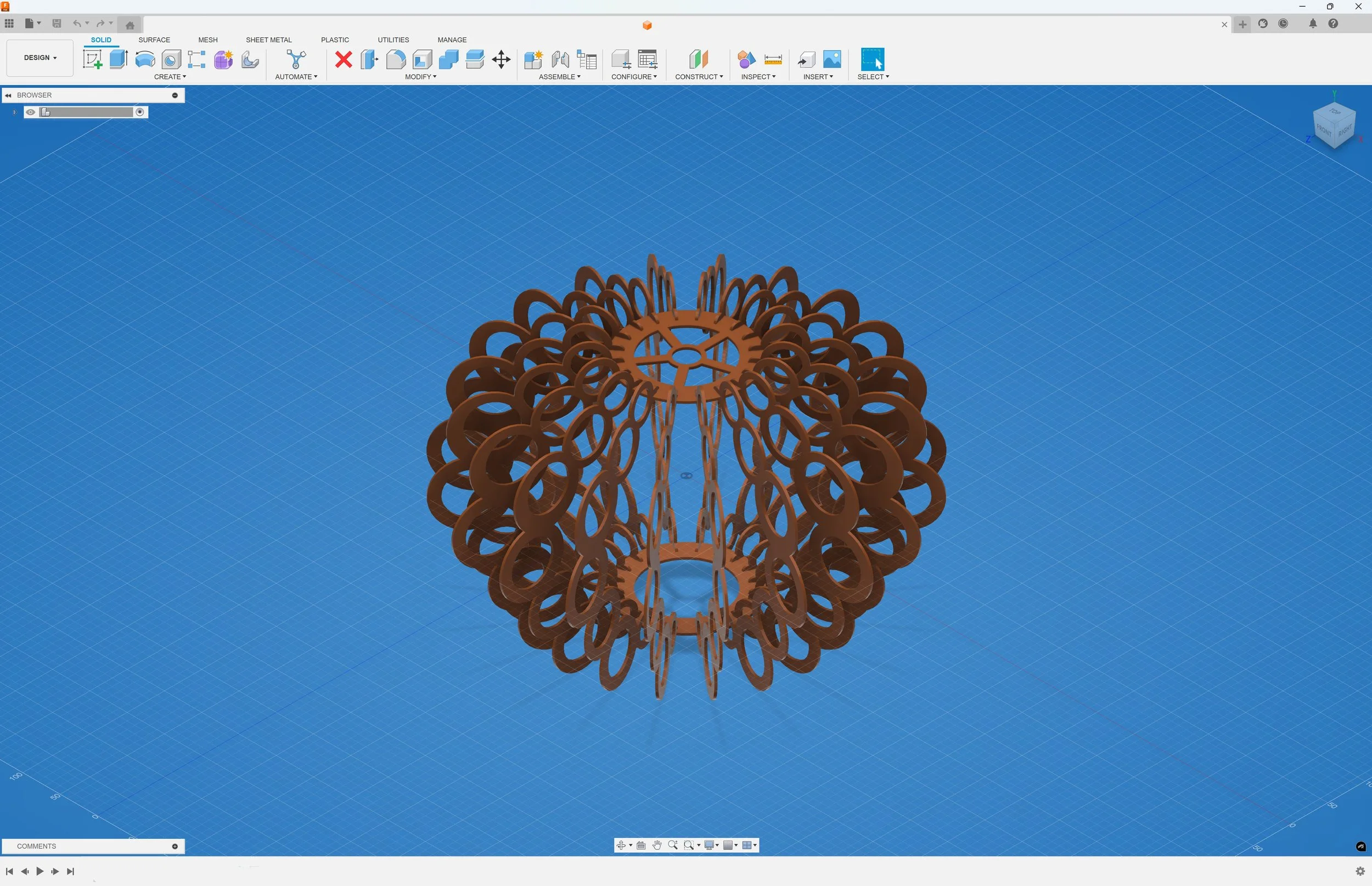
Task: Open the CONSTRUCT dropdown menu
Action: tap(699, 76)
